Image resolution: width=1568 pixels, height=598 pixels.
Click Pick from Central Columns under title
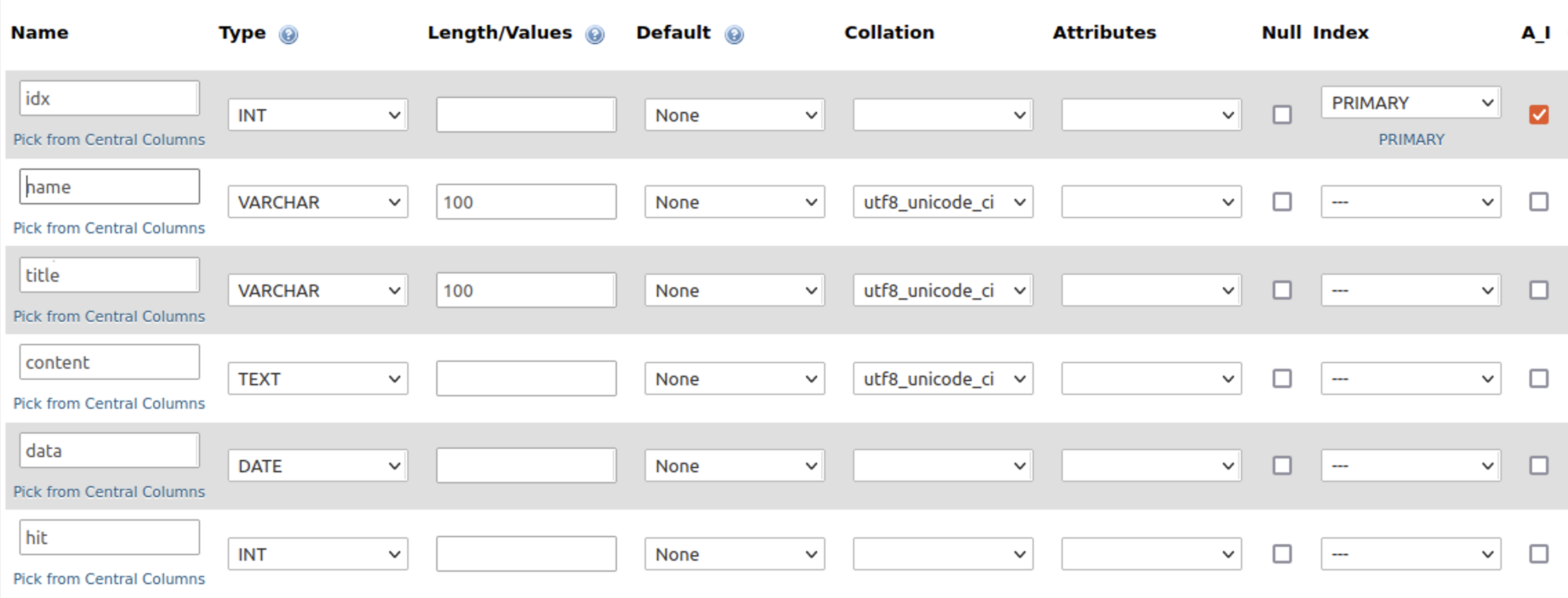109,316
